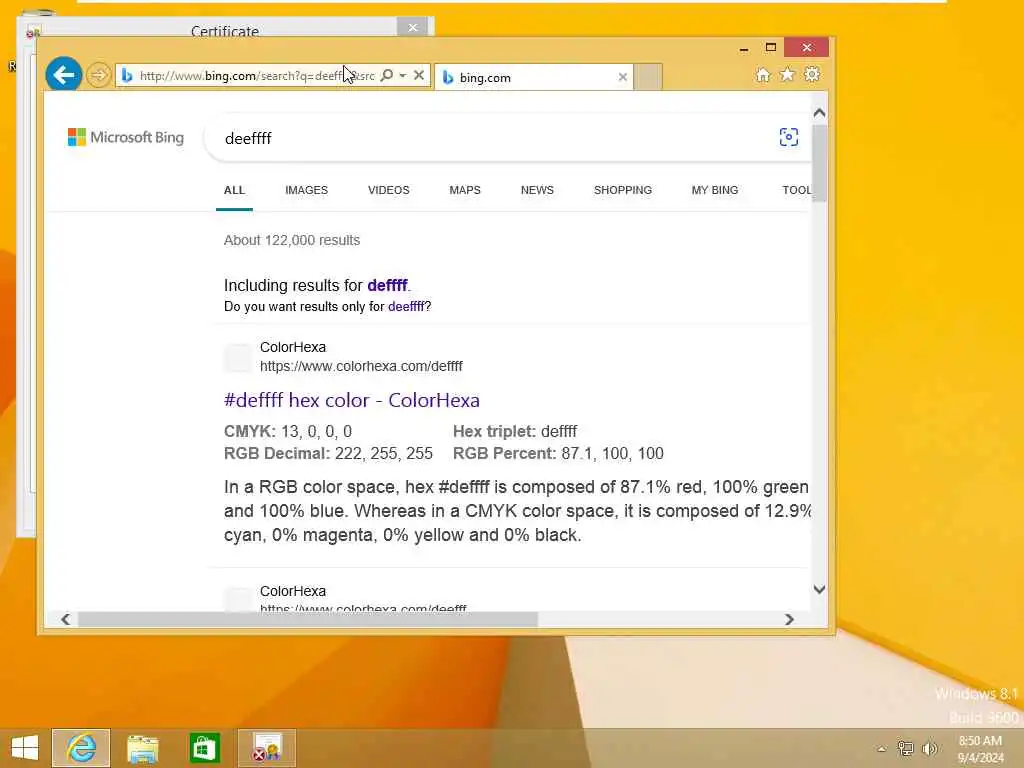Select the bing.com browser tab
The width and height of the screenshot is (1024, 768).
click(534, 77)
